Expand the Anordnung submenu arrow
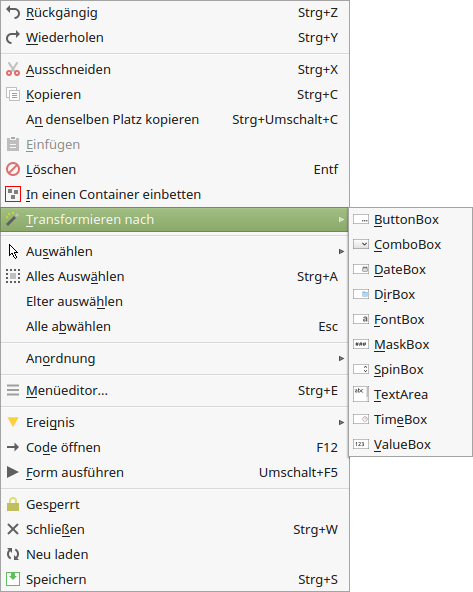 pos(341,358)
